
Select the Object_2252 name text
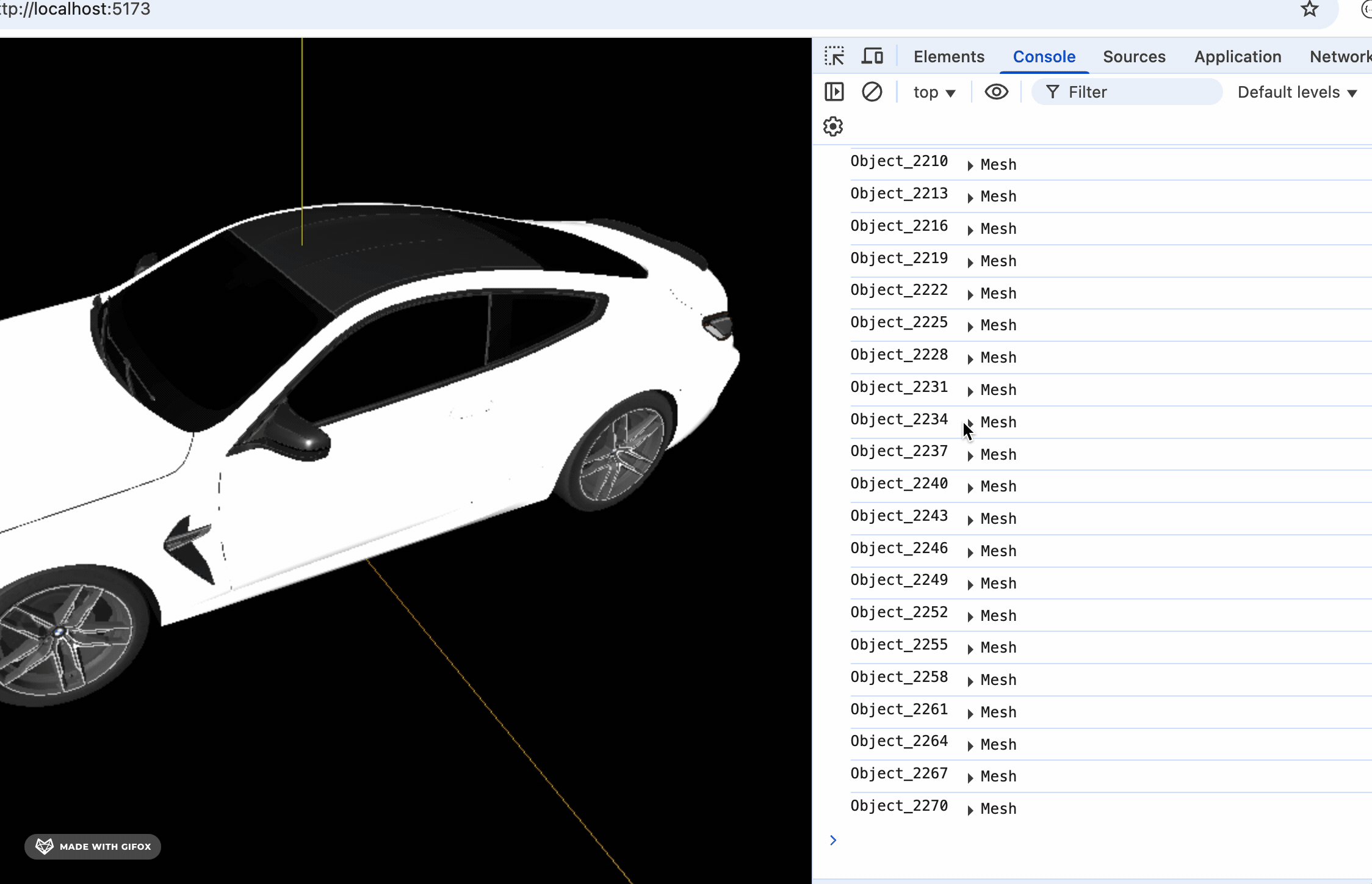(899, 613)
